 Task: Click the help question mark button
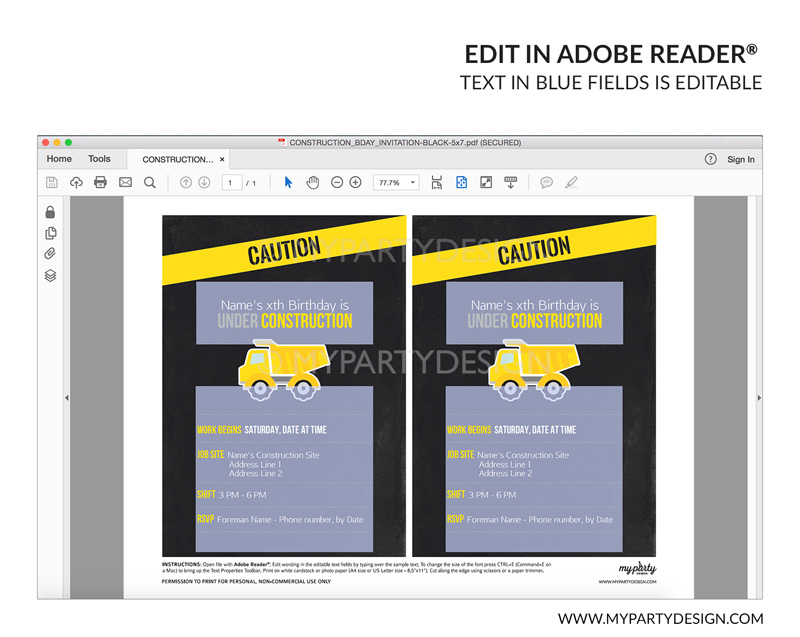[x=710, y=159]
